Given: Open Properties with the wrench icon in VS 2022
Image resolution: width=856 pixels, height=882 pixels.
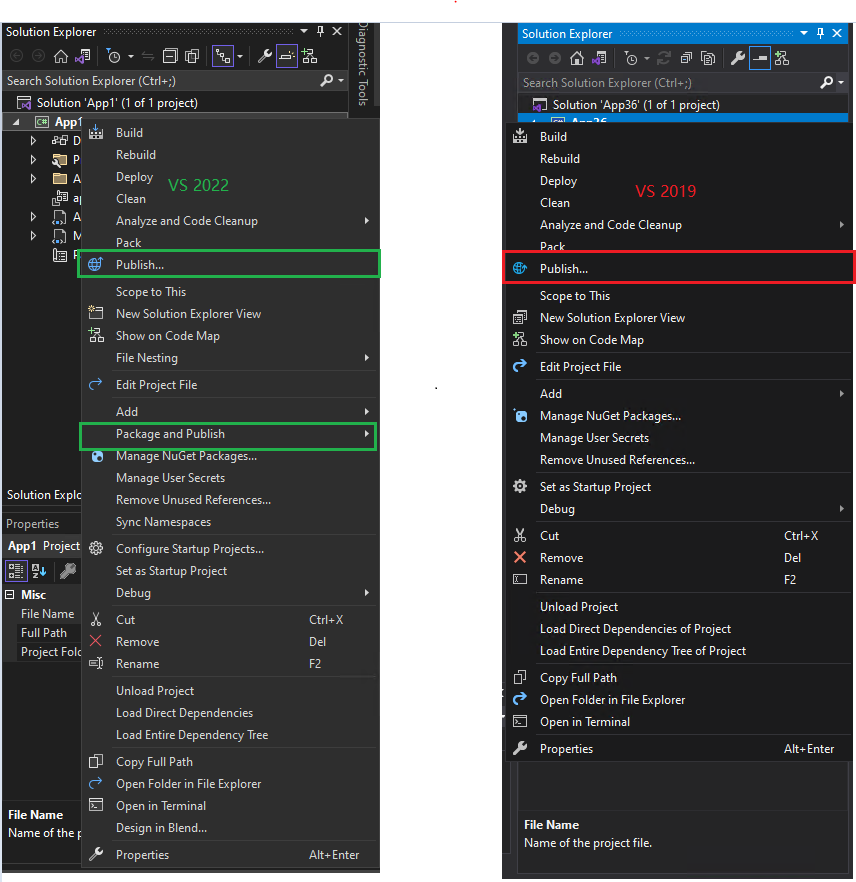Looking at the screenshot, I should 266,55.
